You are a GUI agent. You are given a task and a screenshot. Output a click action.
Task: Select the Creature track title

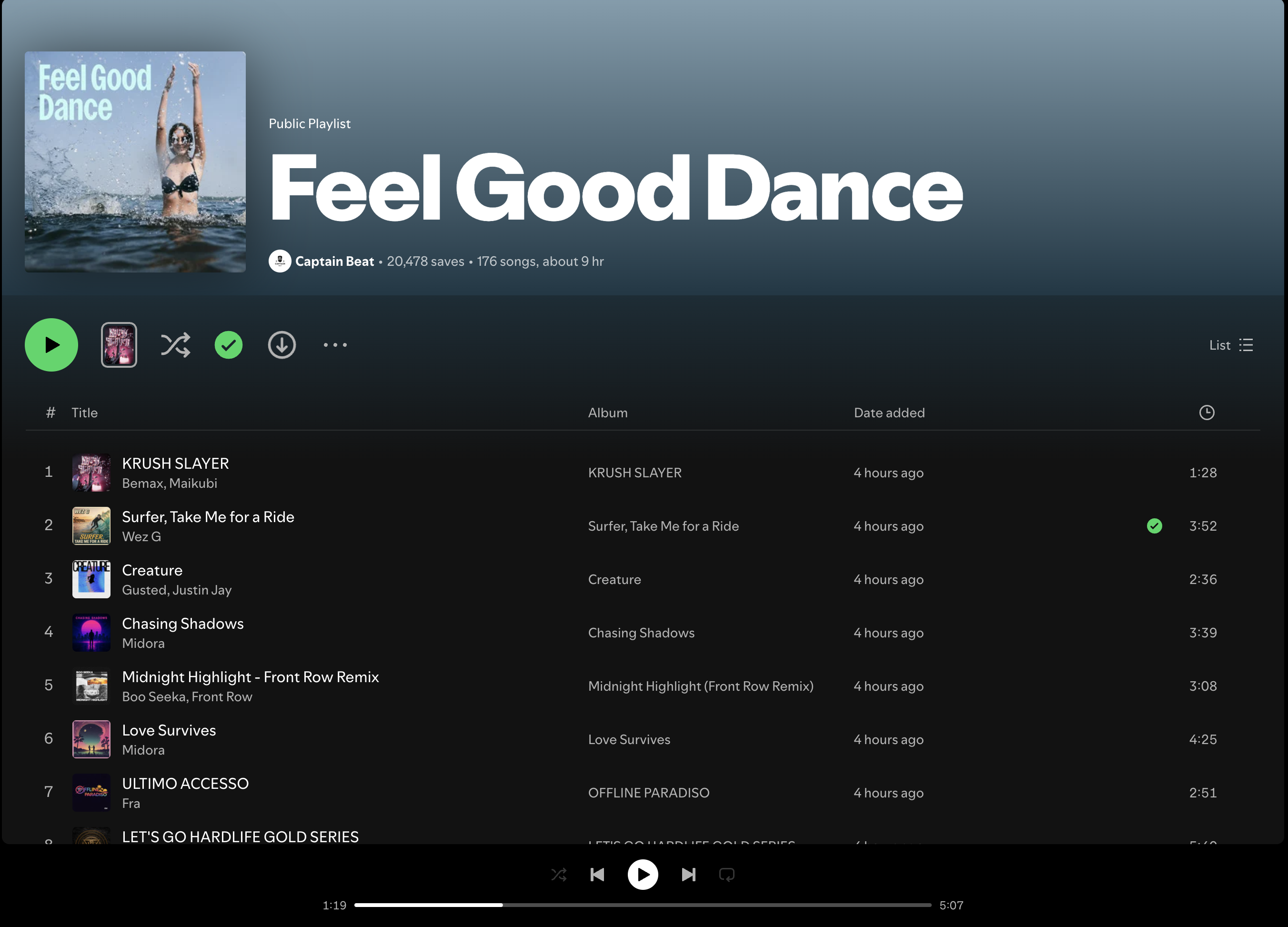tap(152, 570)
